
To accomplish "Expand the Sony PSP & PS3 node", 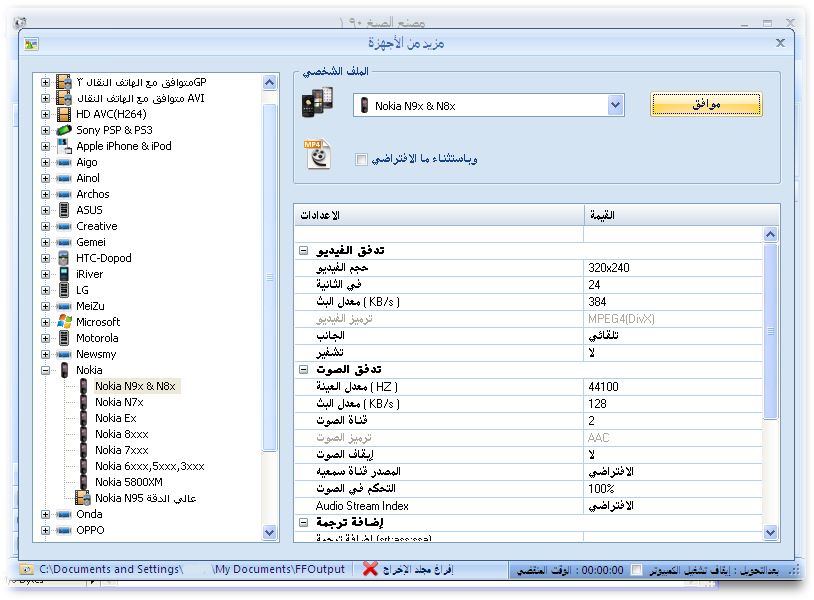I will pyautogui.click(x=46, y=130).
